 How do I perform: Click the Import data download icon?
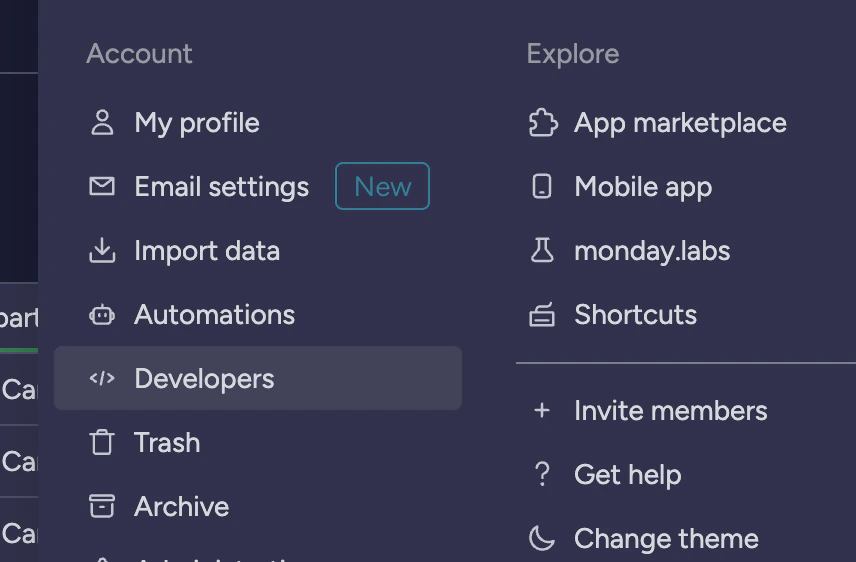(x=102, y=251)
